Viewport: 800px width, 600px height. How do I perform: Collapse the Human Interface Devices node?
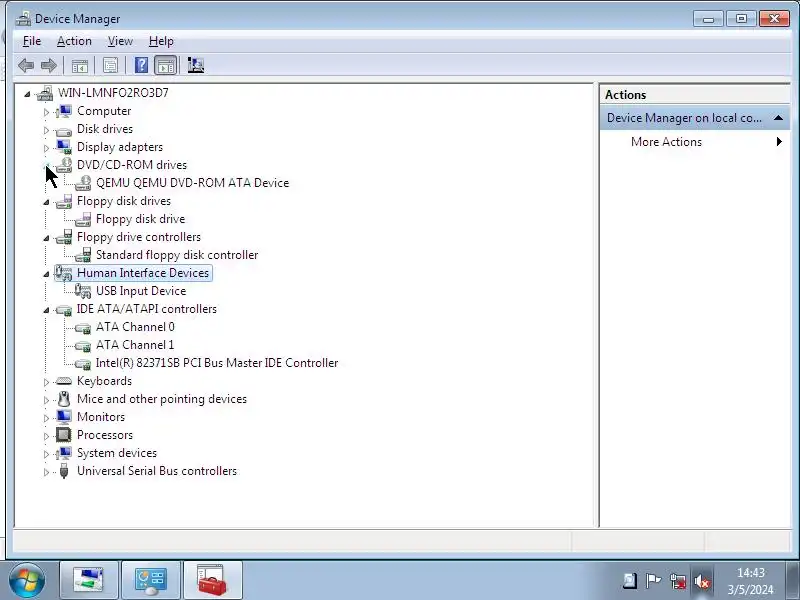[x=46, y=274]
